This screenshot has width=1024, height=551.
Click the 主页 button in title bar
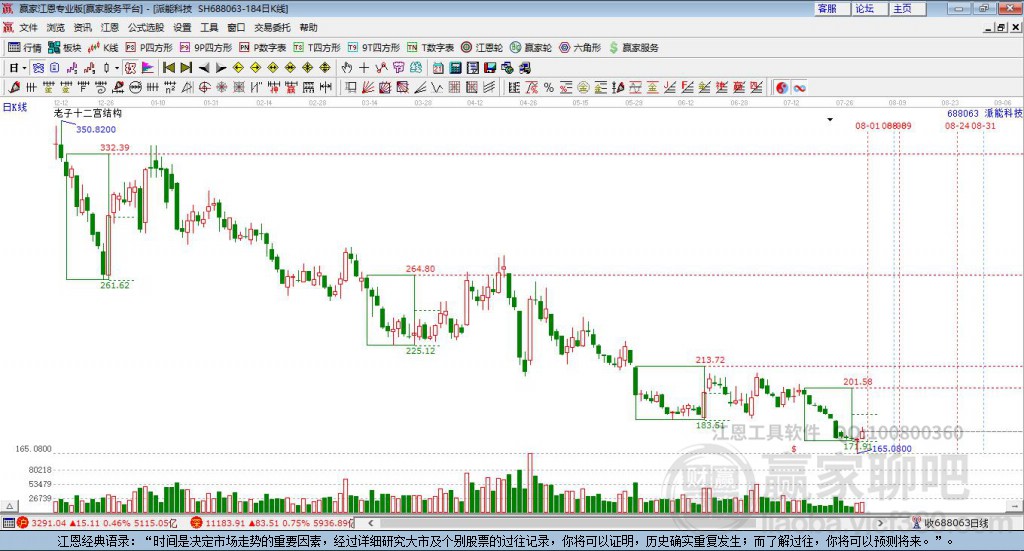pos(907,8)
